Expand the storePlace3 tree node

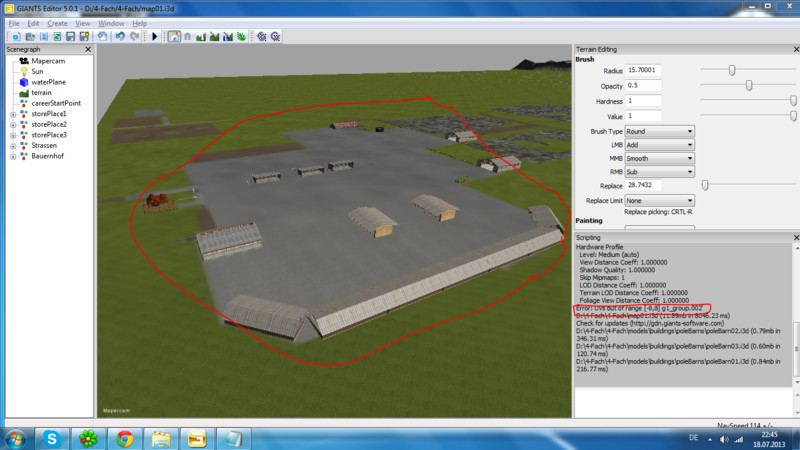coord(13,135)
